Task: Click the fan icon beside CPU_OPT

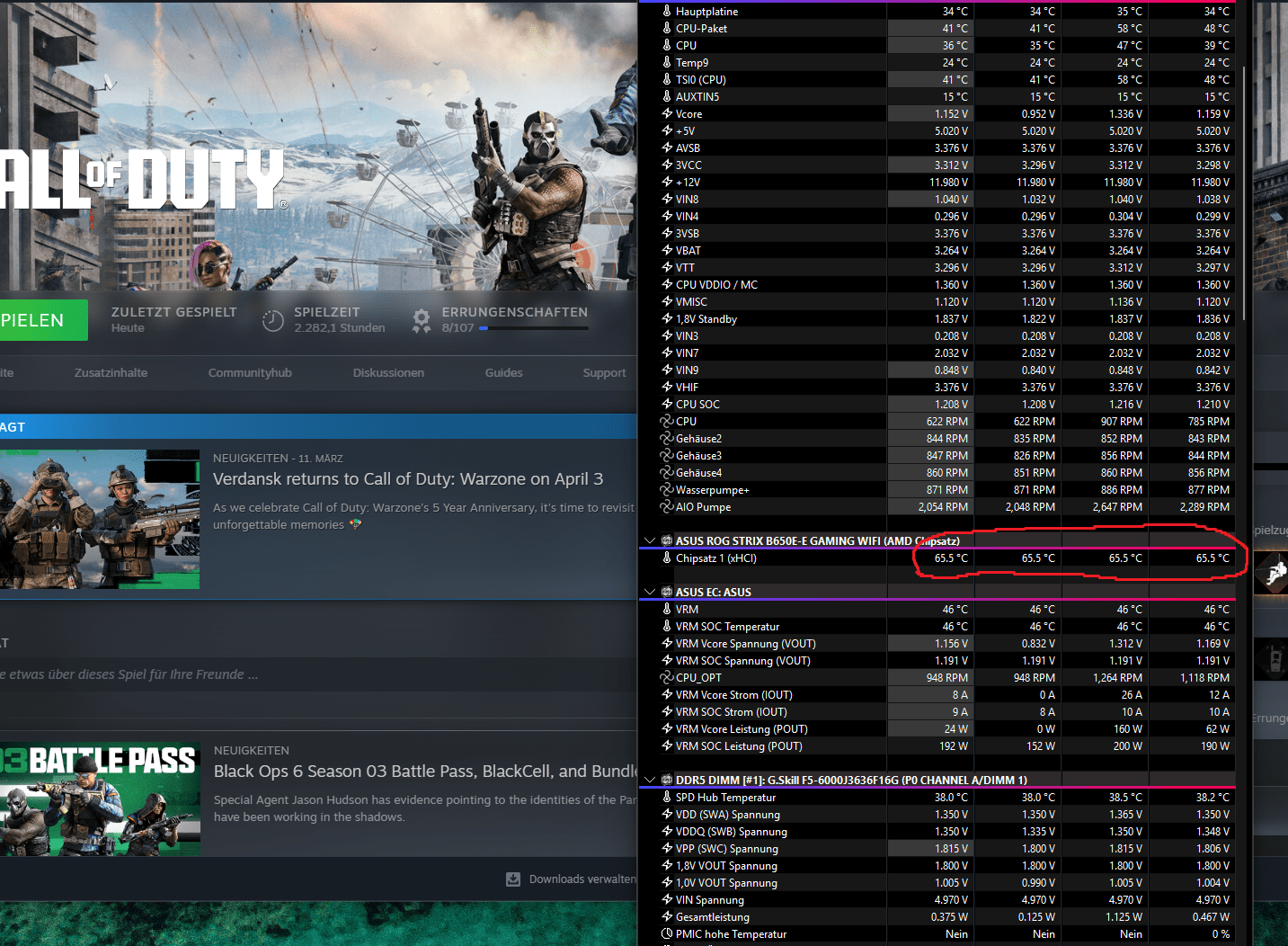Action: (667, 678)
